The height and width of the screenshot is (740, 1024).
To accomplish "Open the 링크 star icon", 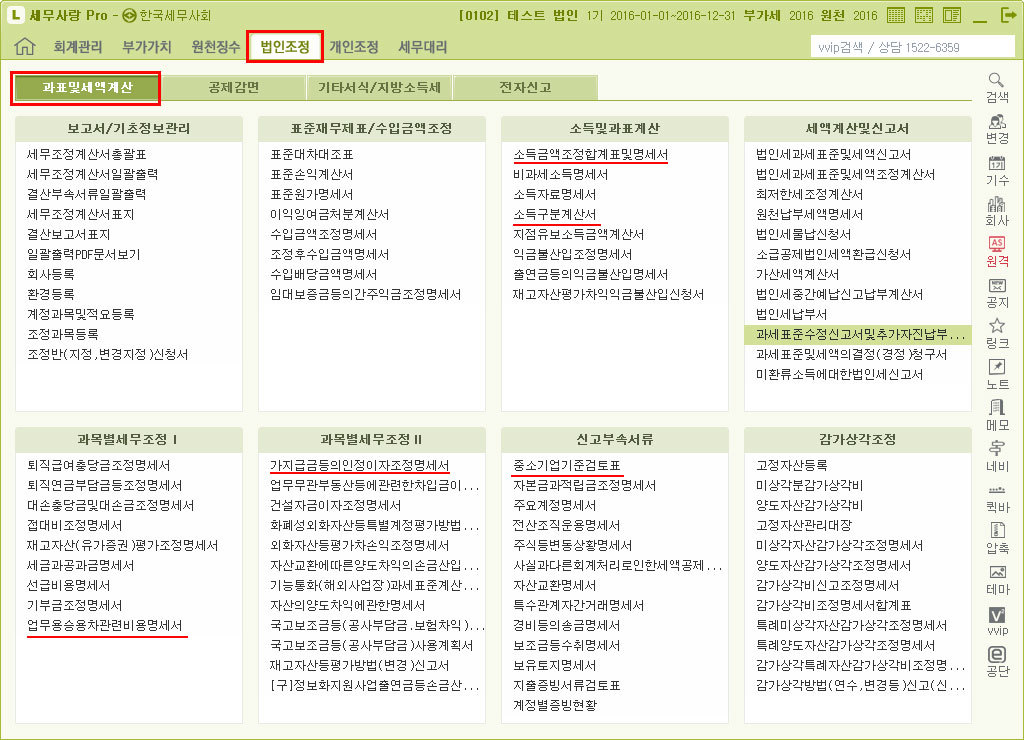I will point(997,334).
